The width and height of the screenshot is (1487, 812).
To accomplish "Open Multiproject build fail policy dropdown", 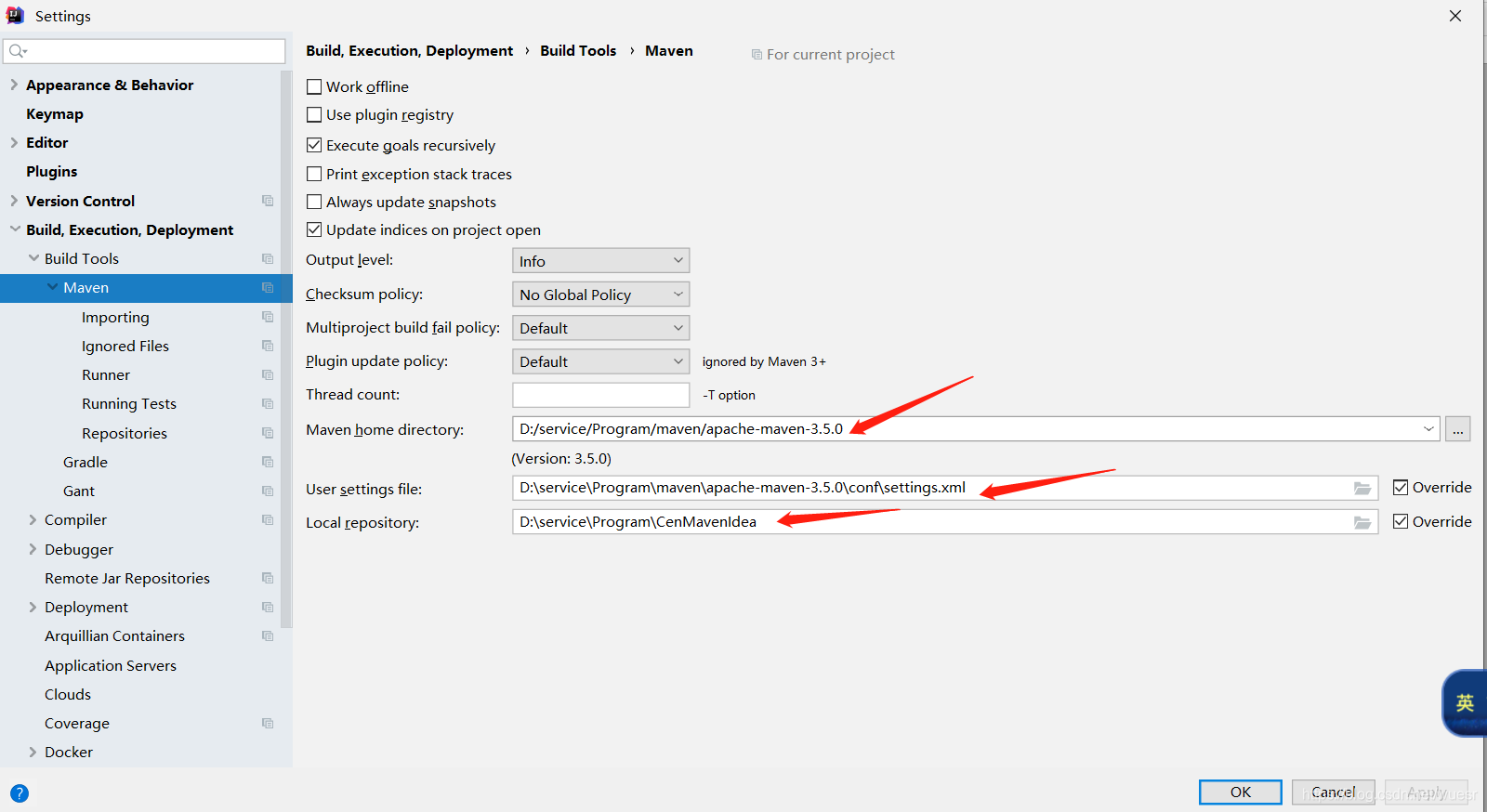I will click(x=600, y=328).
